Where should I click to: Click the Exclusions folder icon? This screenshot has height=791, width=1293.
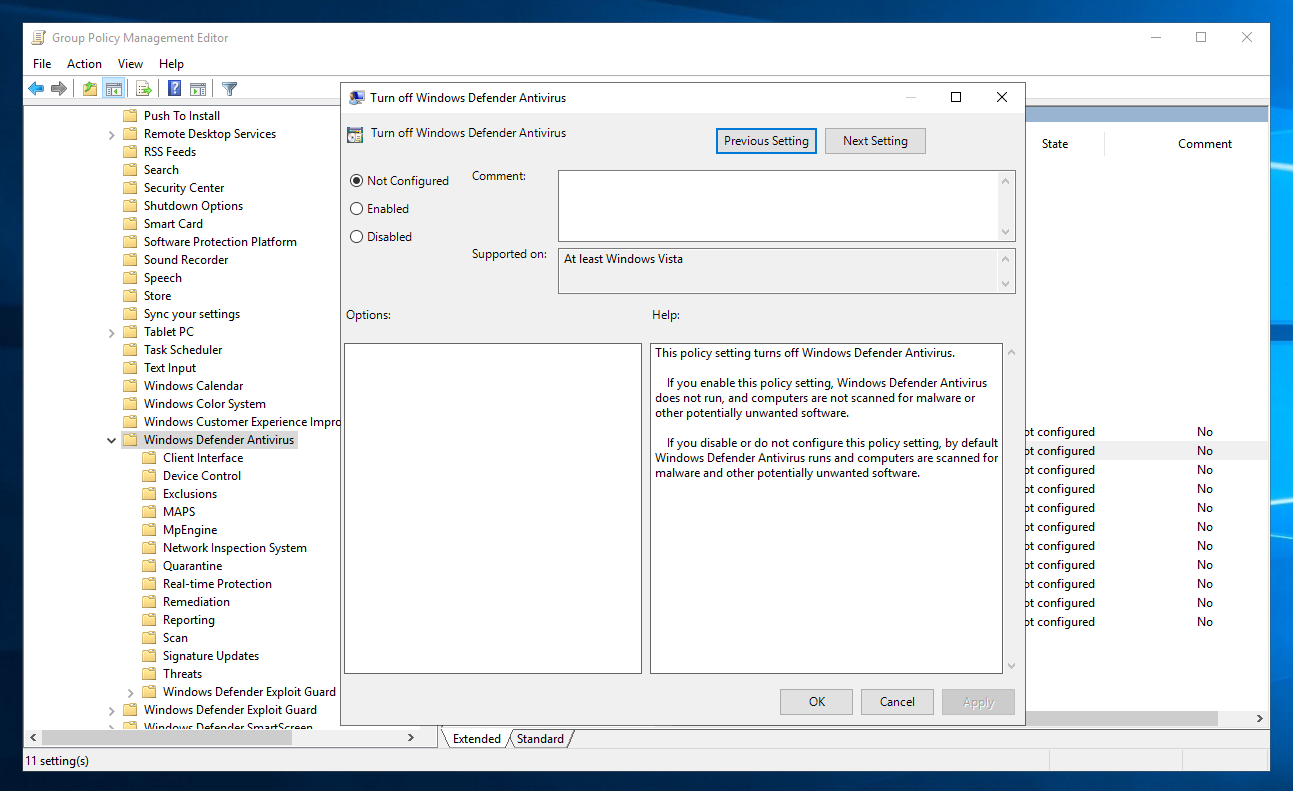pos(149,494)
